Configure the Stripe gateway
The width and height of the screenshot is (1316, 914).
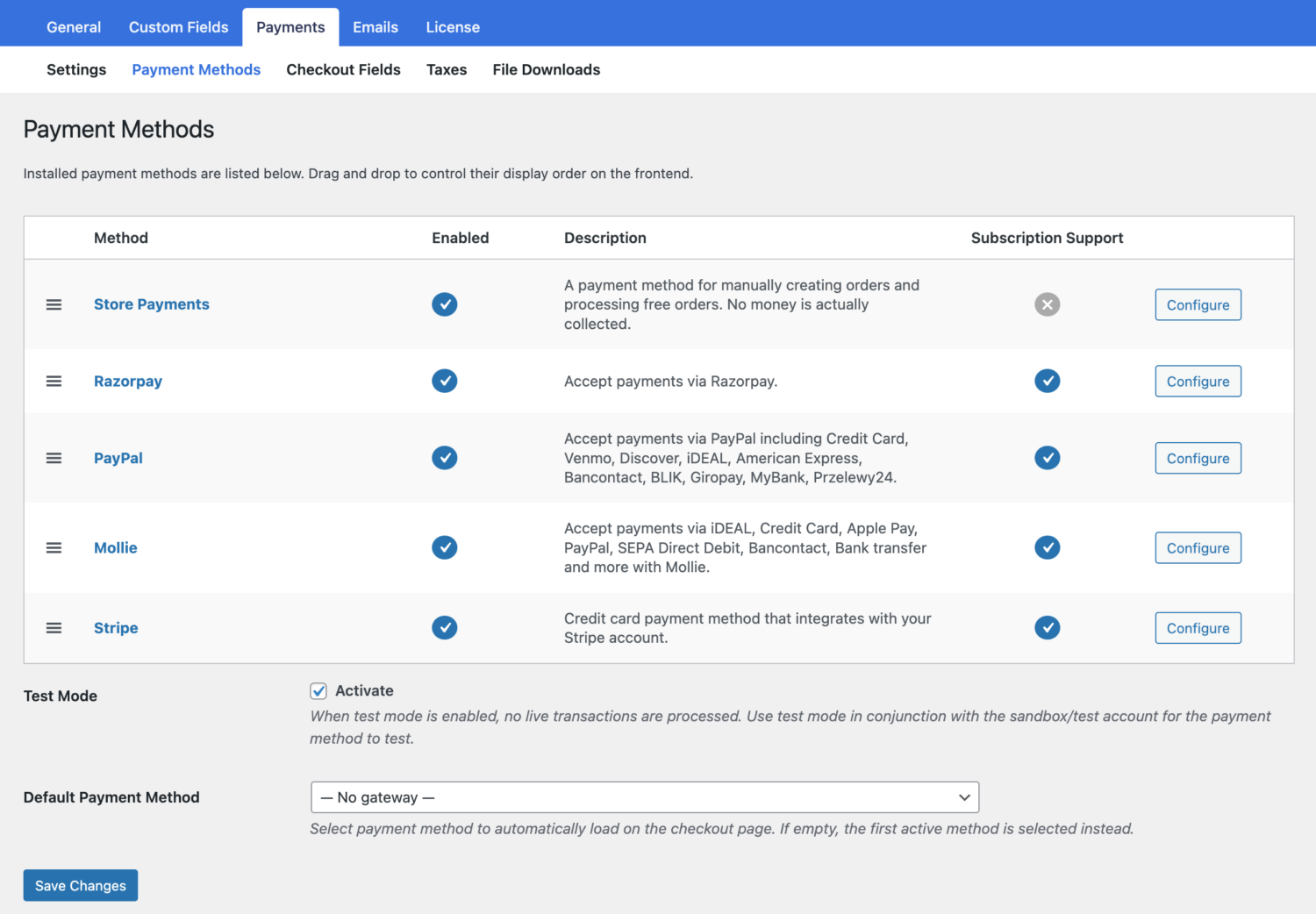[x=1198, y=628]
